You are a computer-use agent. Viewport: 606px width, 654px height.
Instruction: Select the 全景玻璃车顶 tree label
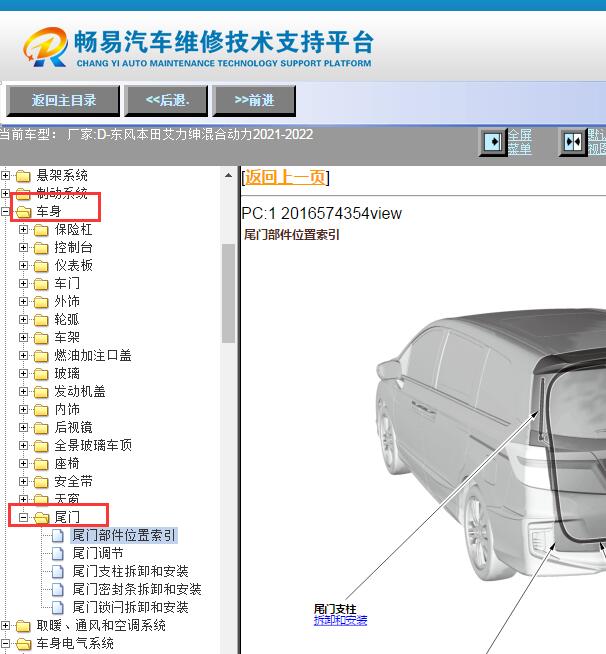click(93, 445)
